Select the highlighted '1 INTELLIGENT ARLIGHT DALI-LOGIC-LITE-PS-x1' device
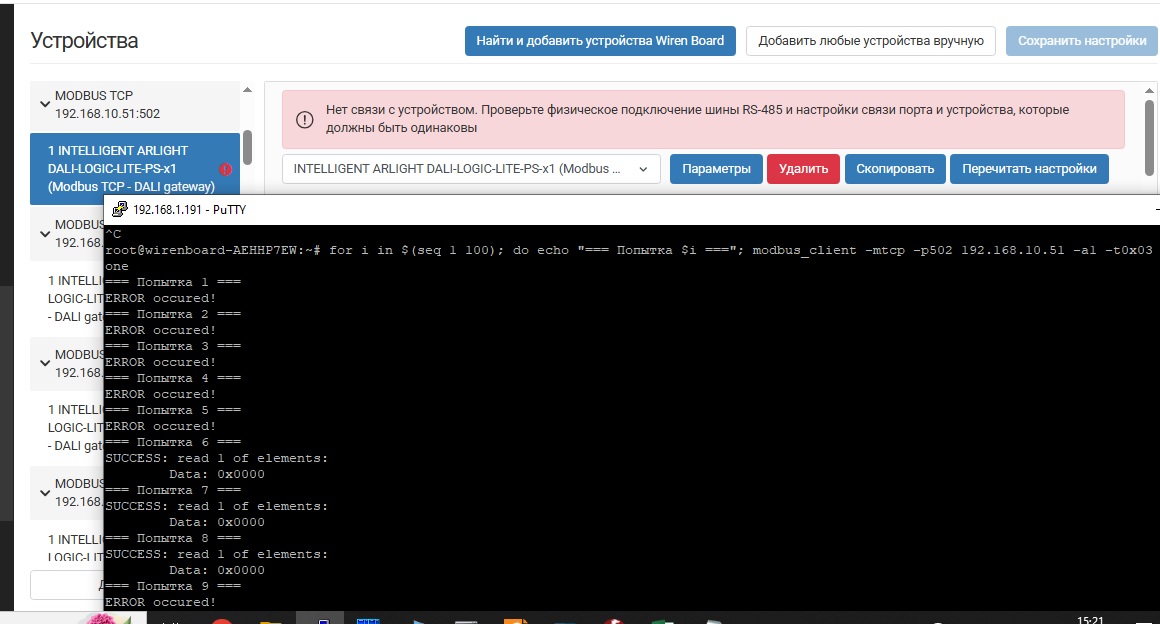Image resolution: width=1160 pixels, height=624 pixels. coord(135,169)
